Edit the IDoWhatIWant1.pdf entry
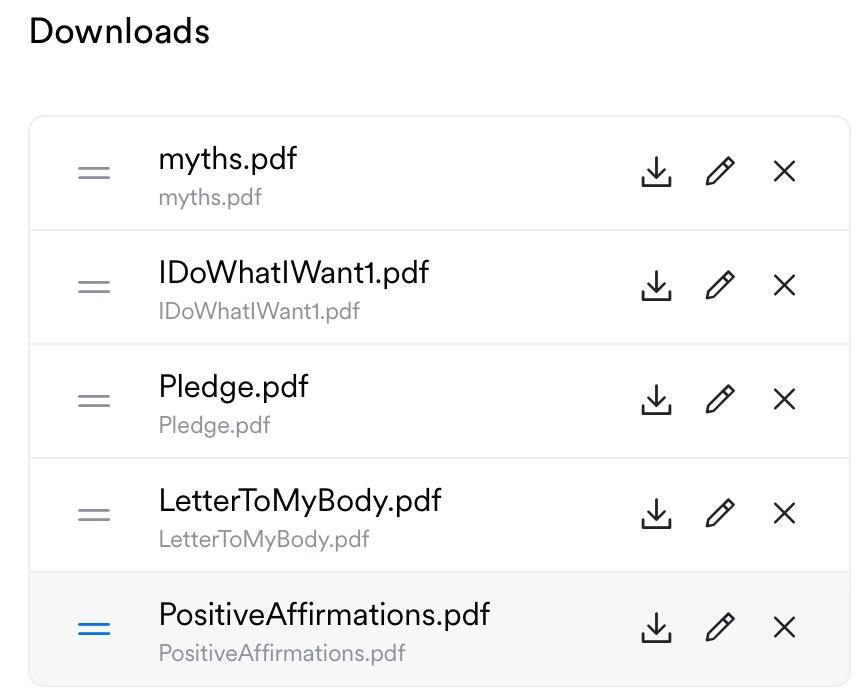The image size is (864, 696). 720,287
